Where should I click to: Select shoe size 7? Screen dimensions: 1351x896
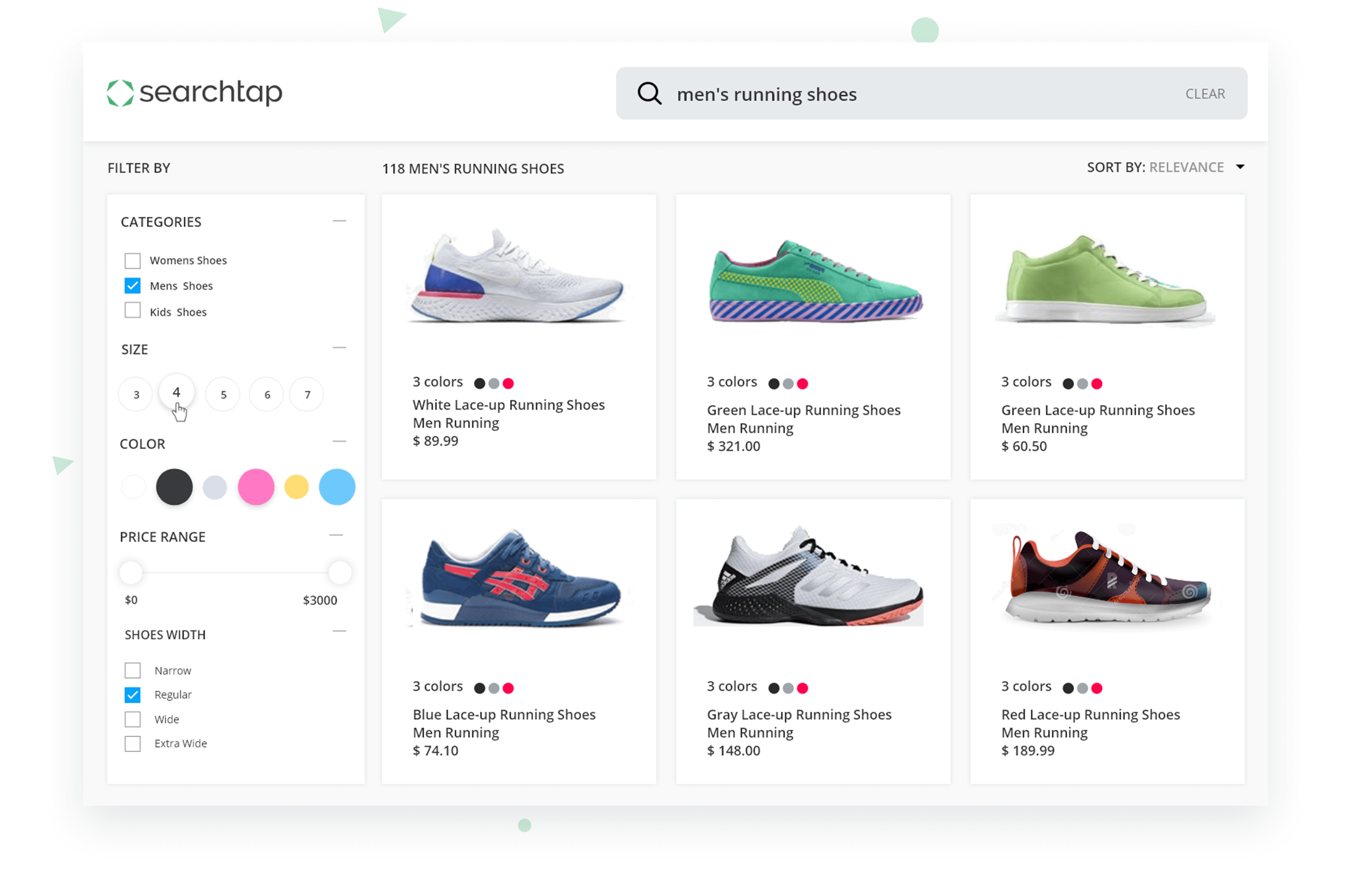click(307, 394)
